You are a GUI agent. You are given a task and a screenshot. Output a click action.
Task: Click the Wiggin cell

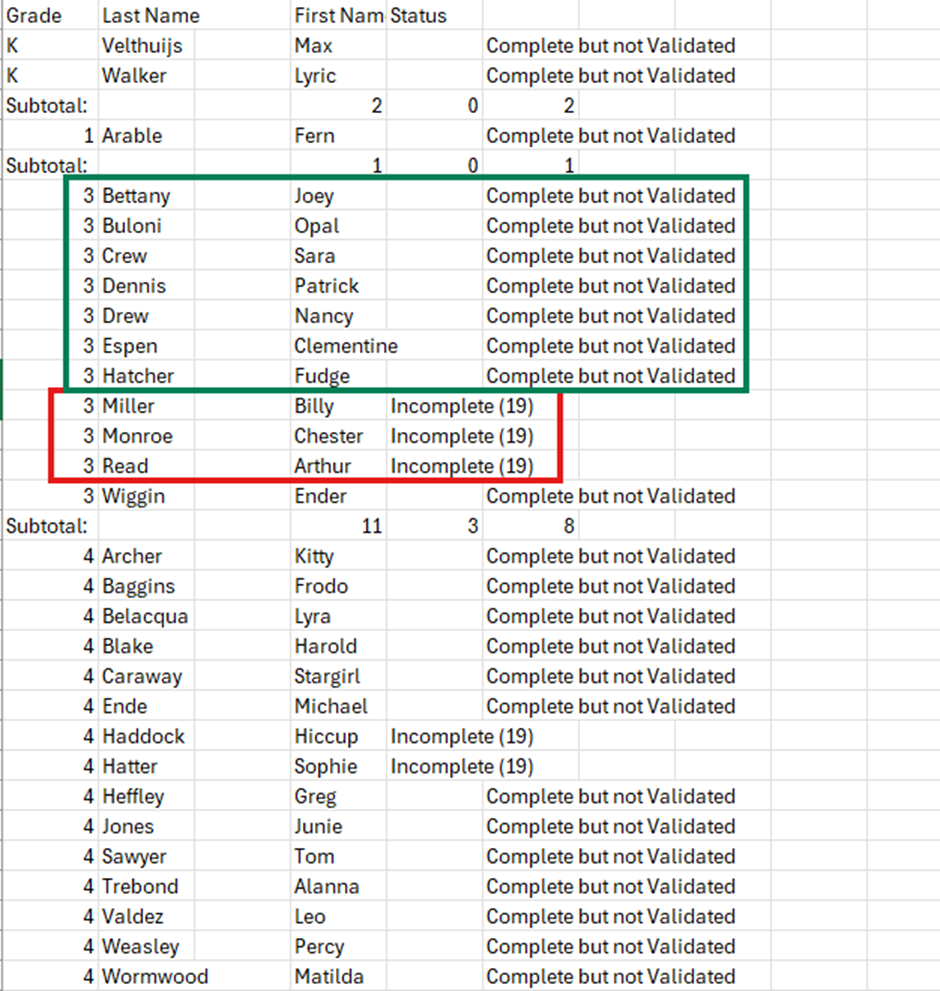(147, 496)
